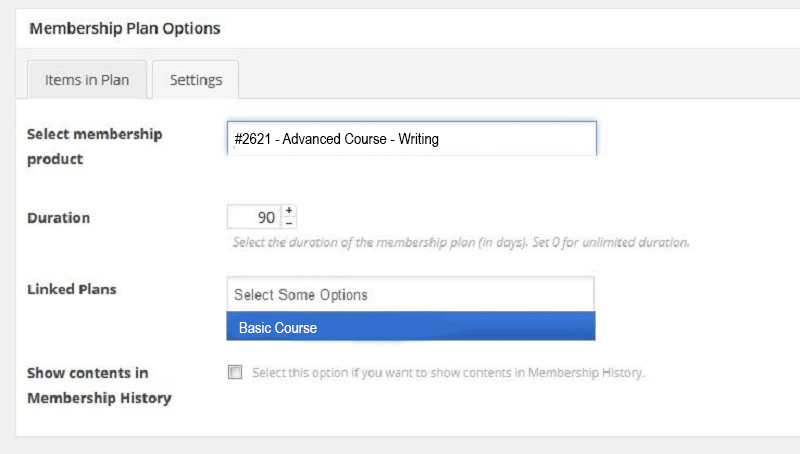800x454 pixels.
Task: Click the Membership Plan Options panel title
Action: pos(124,28)
